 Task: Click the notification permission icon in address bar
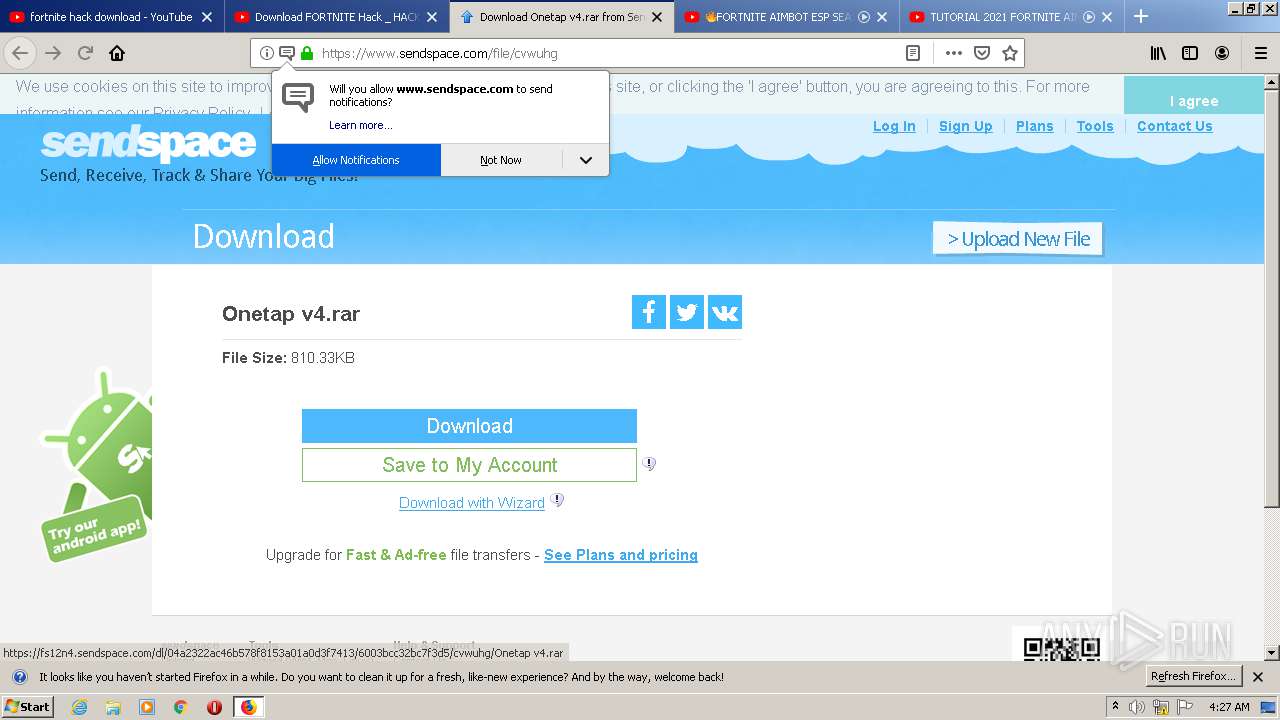click(287, 53)
